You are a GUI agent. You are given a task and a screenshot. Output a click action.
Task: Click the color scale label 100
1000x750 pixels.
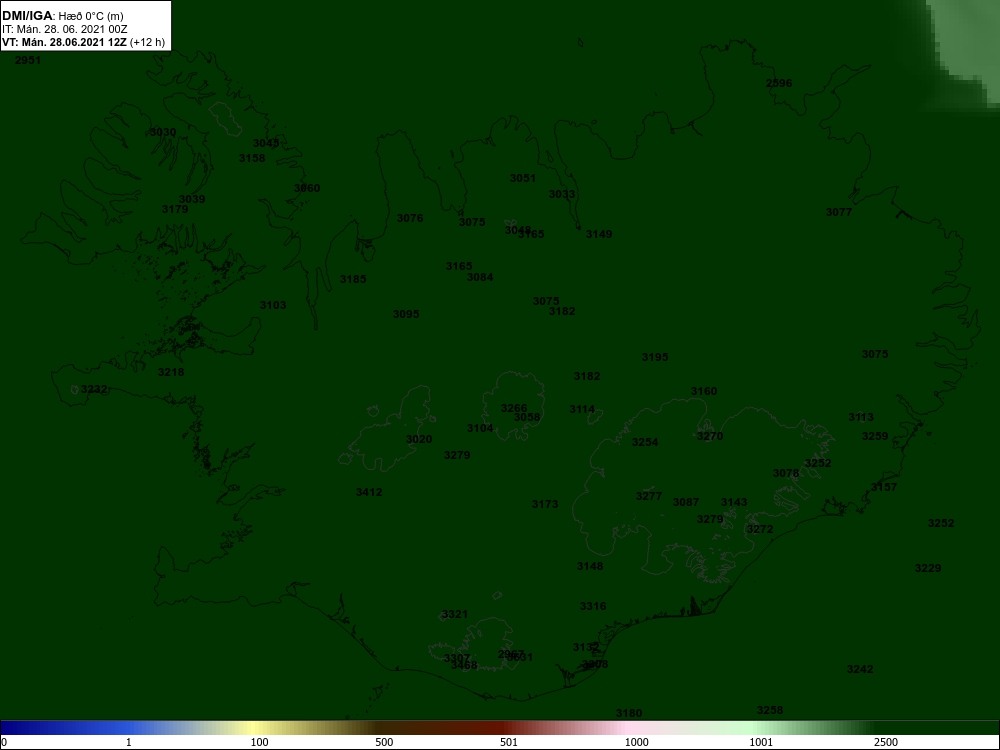point(259,742)
